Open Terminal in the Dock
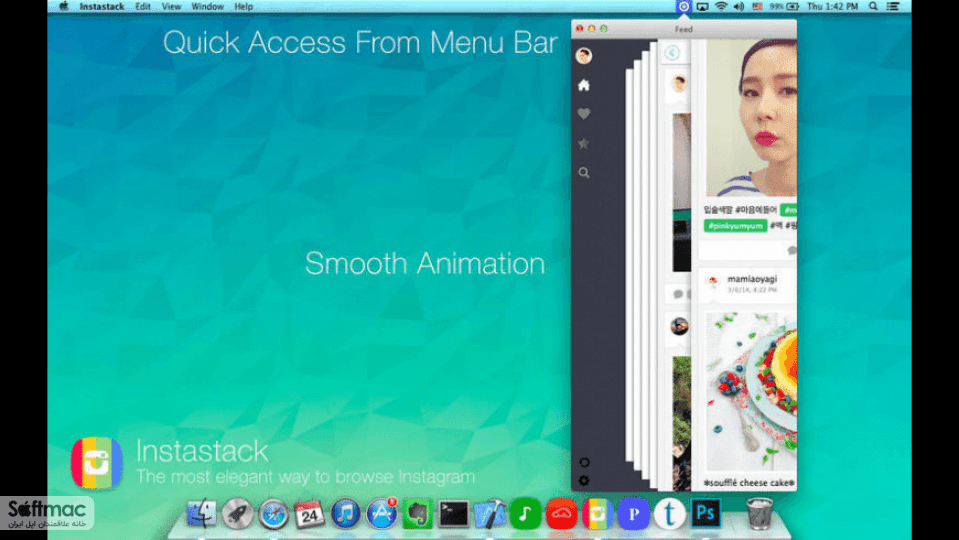Viewport: 959px width, 540px height. pyautogui.click(x=454, y=514)
